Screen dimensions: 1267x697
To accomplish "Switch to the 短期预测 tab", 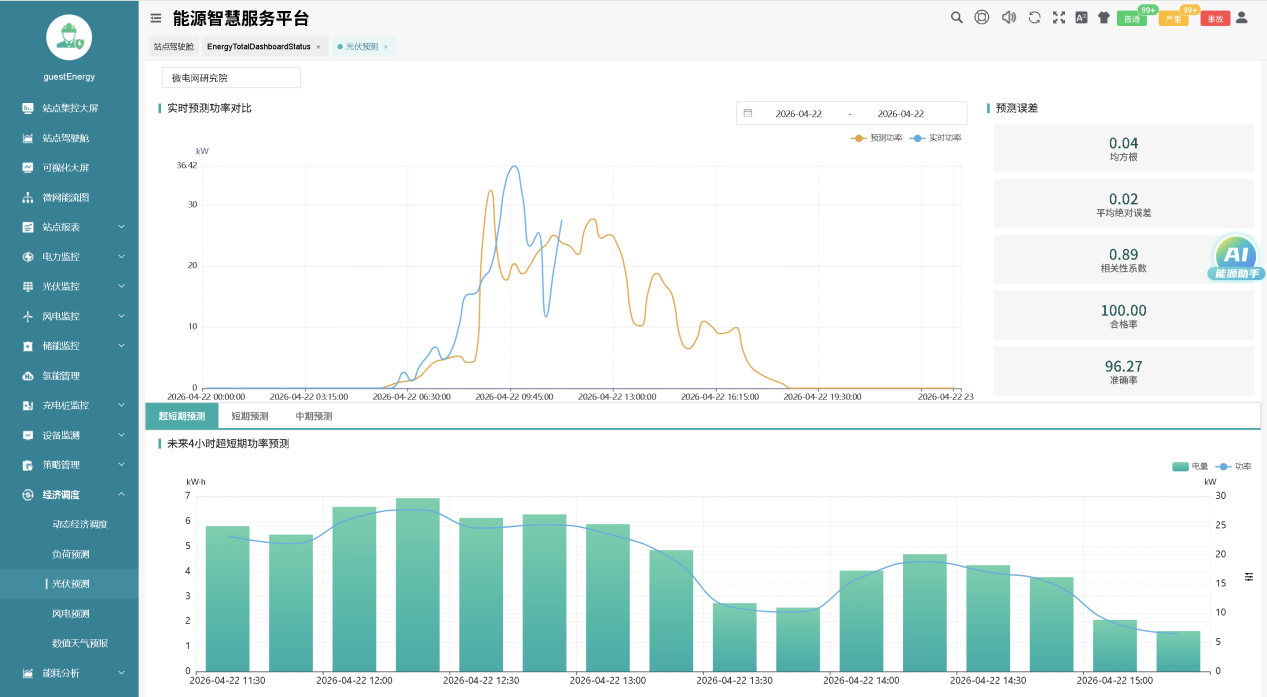I will (249, 416).
